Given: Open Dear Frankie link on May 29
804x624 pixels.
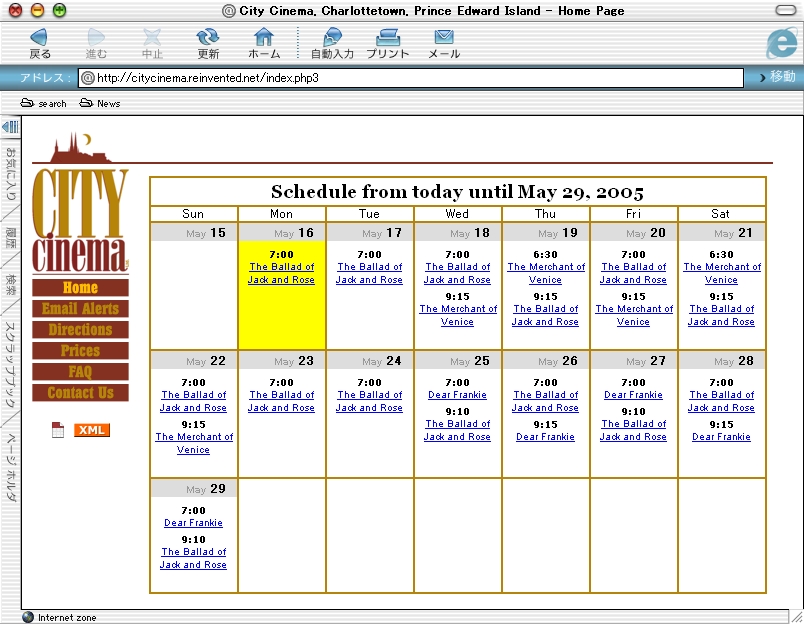Looking at the screenshot, I should (193, 523).
